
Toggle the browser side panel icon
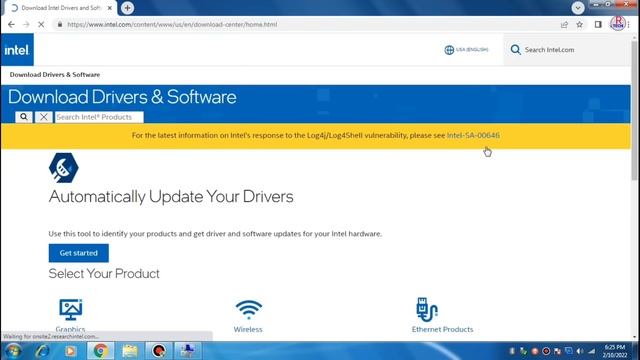[598, 24]
